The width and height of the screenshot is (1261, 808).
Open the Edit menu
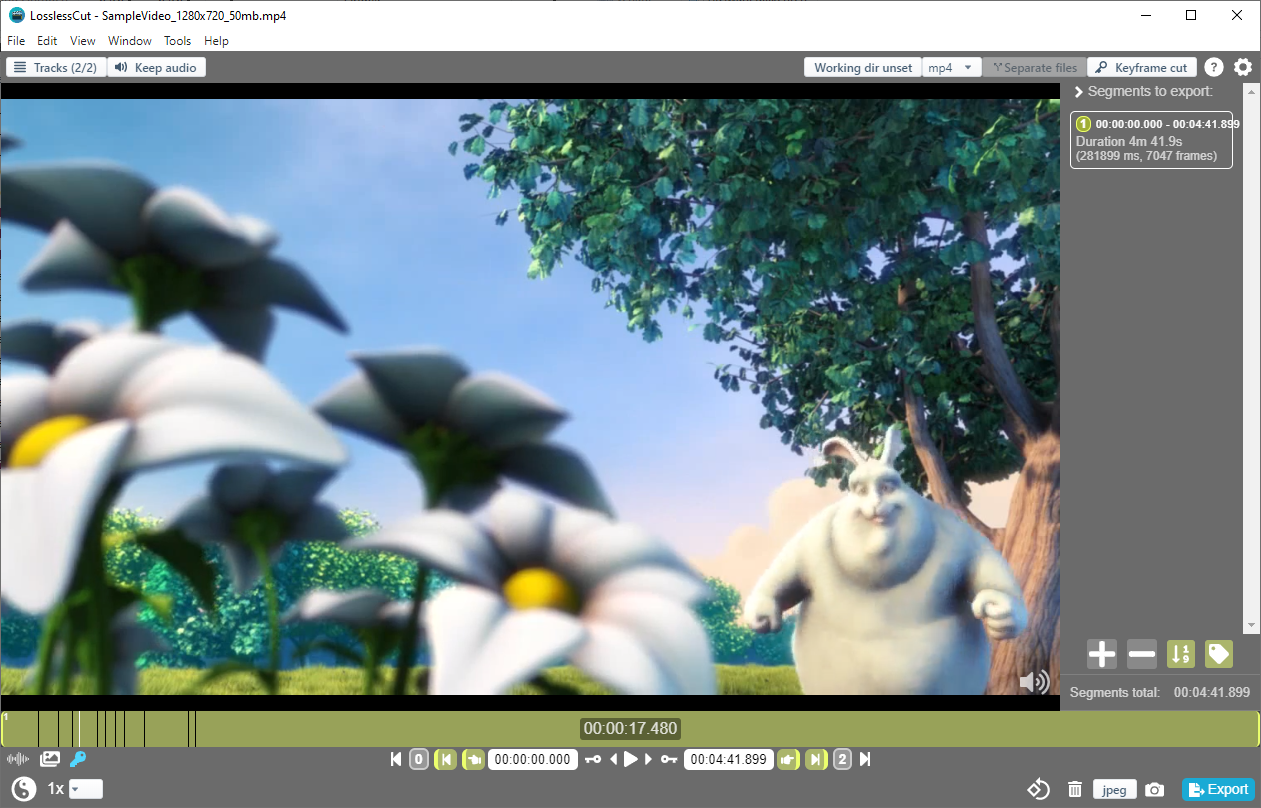coord(47,41)
